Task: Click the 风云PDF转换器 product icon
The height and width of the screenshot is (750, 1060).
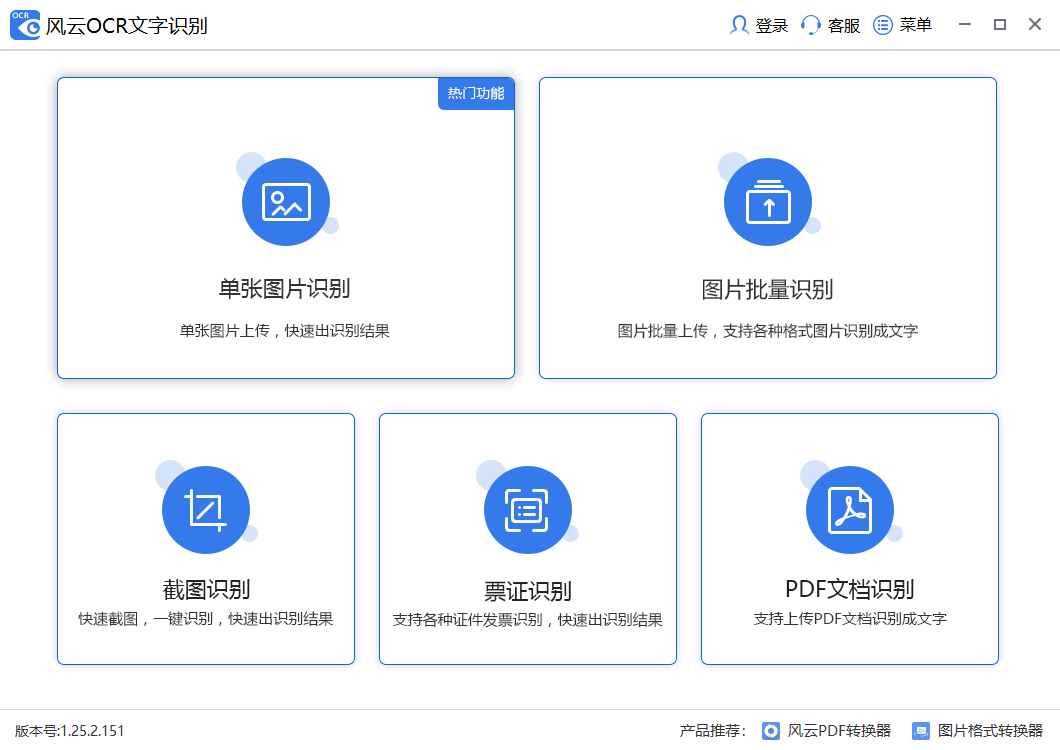Action: (771, 730)
